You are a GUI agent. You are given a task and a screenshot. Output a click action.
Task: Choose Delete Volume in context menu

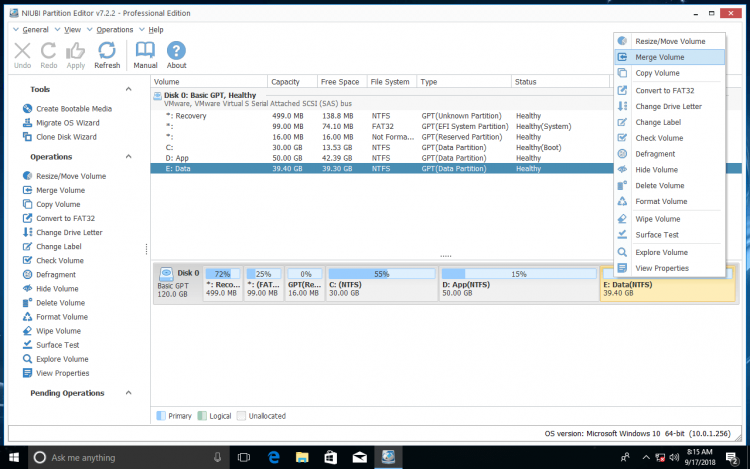point(670,185)
